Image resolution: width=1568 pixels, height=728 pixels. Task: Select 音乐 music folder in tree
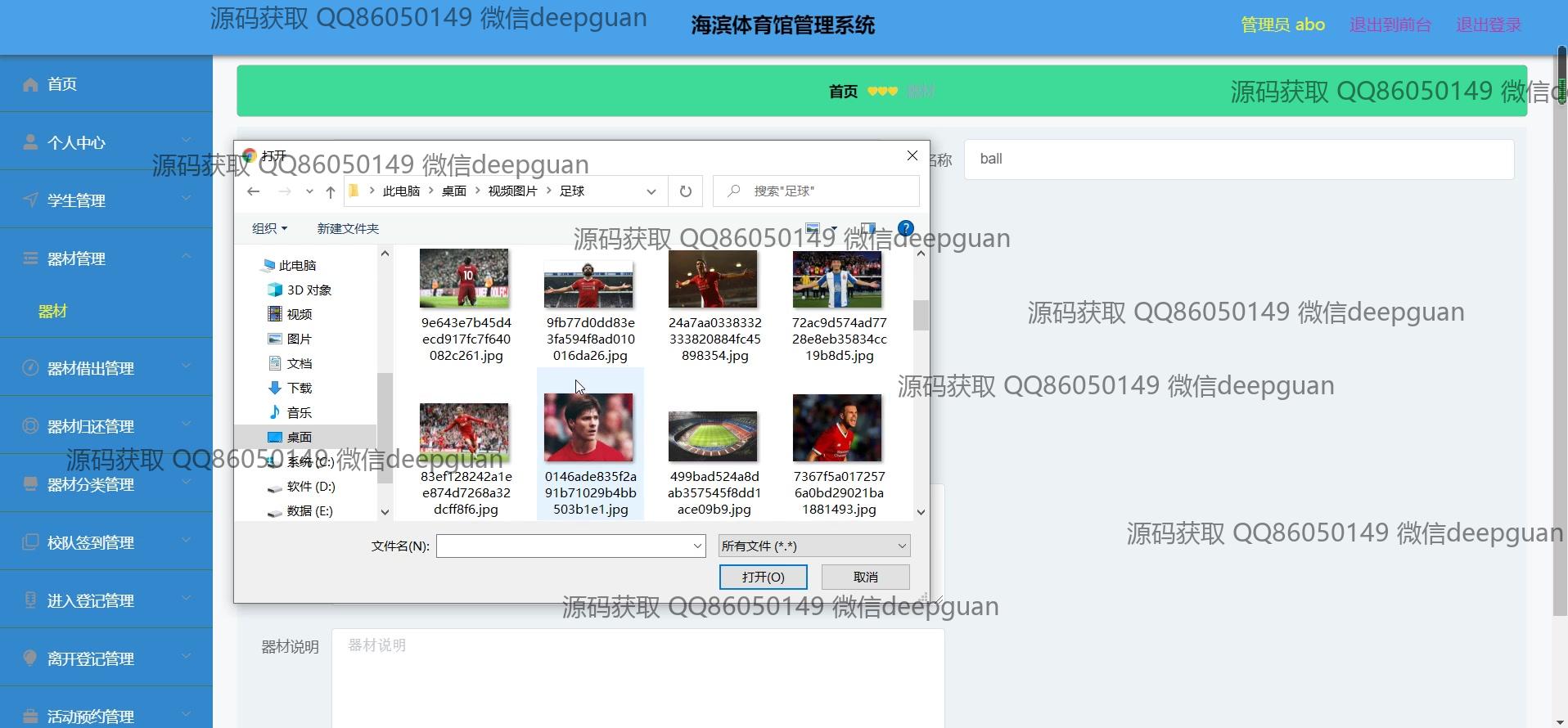point(299,412)
